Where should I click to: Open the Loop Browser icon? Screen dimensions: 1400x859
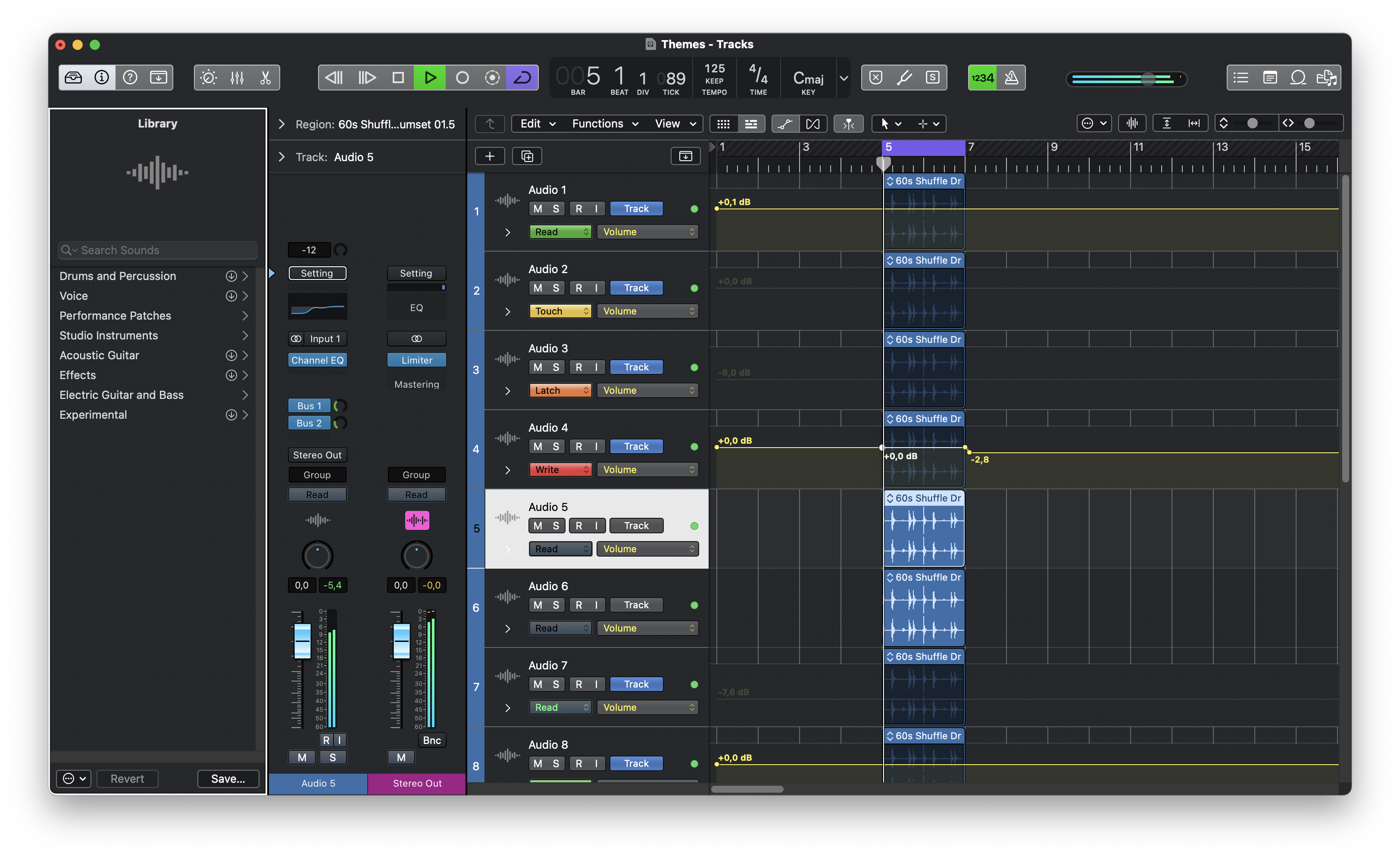point(1298,78)
